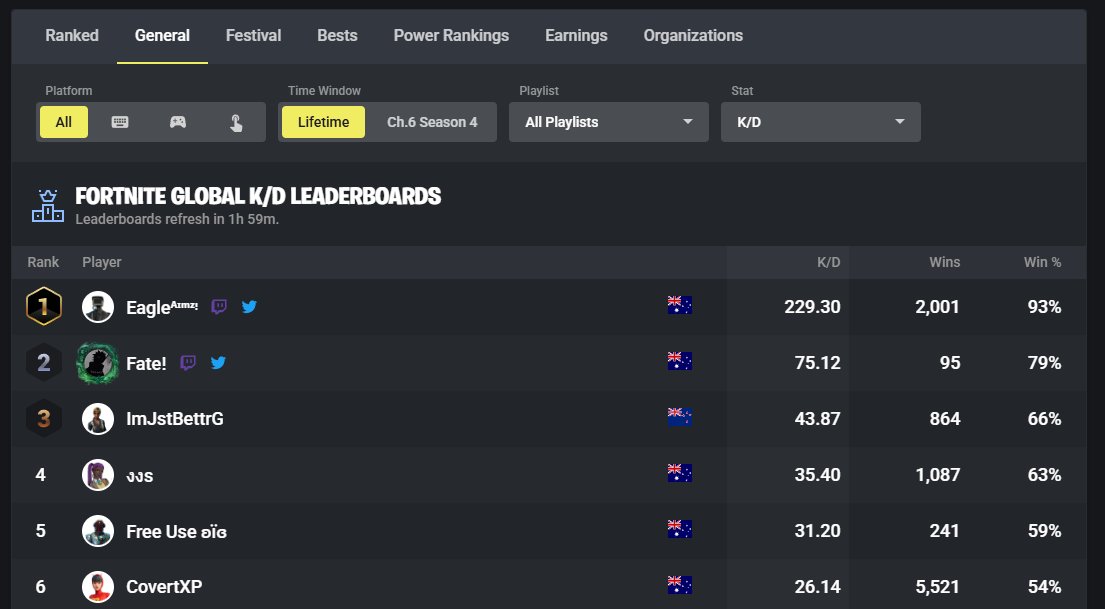
Task: Open ImJstBettrG player profile link
Action: (175, 419)
